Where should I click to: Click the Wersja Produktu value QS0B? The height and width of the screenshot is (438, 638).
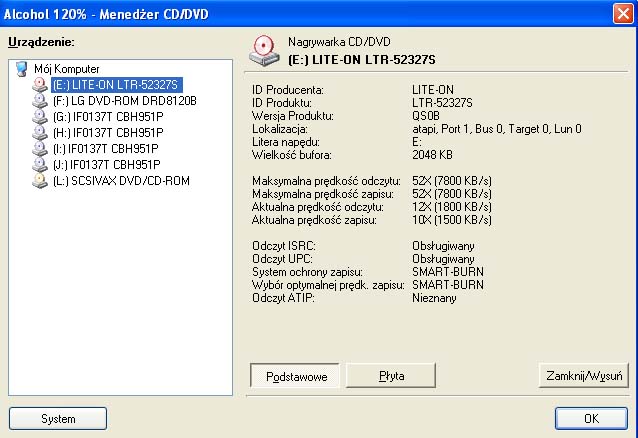point(426,116)
